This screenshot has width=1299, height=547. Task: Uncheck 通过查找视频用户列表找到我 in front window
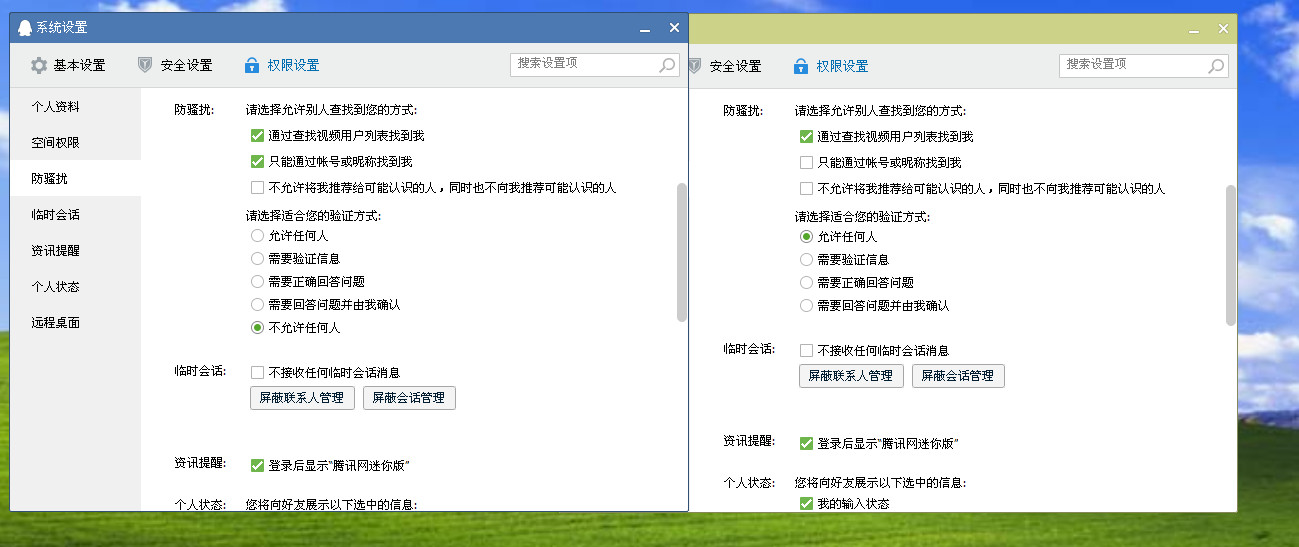pyautogui.click(x=257, y=135)
